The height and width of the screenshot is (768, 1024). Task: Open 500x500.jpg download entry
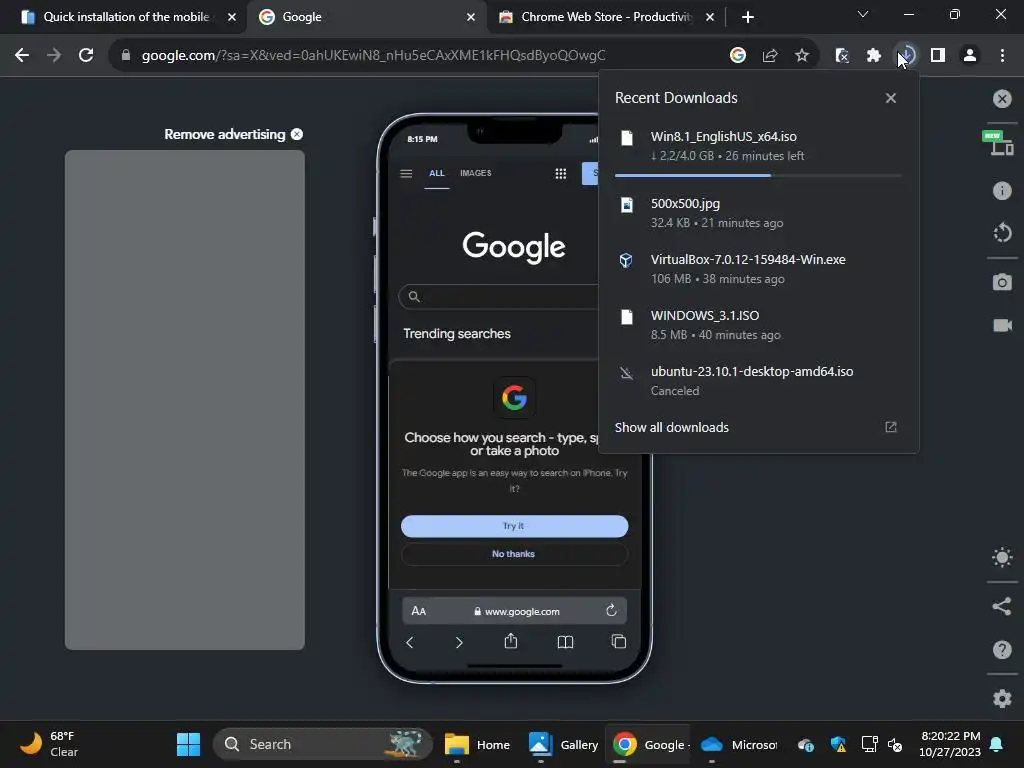point(759,213)
